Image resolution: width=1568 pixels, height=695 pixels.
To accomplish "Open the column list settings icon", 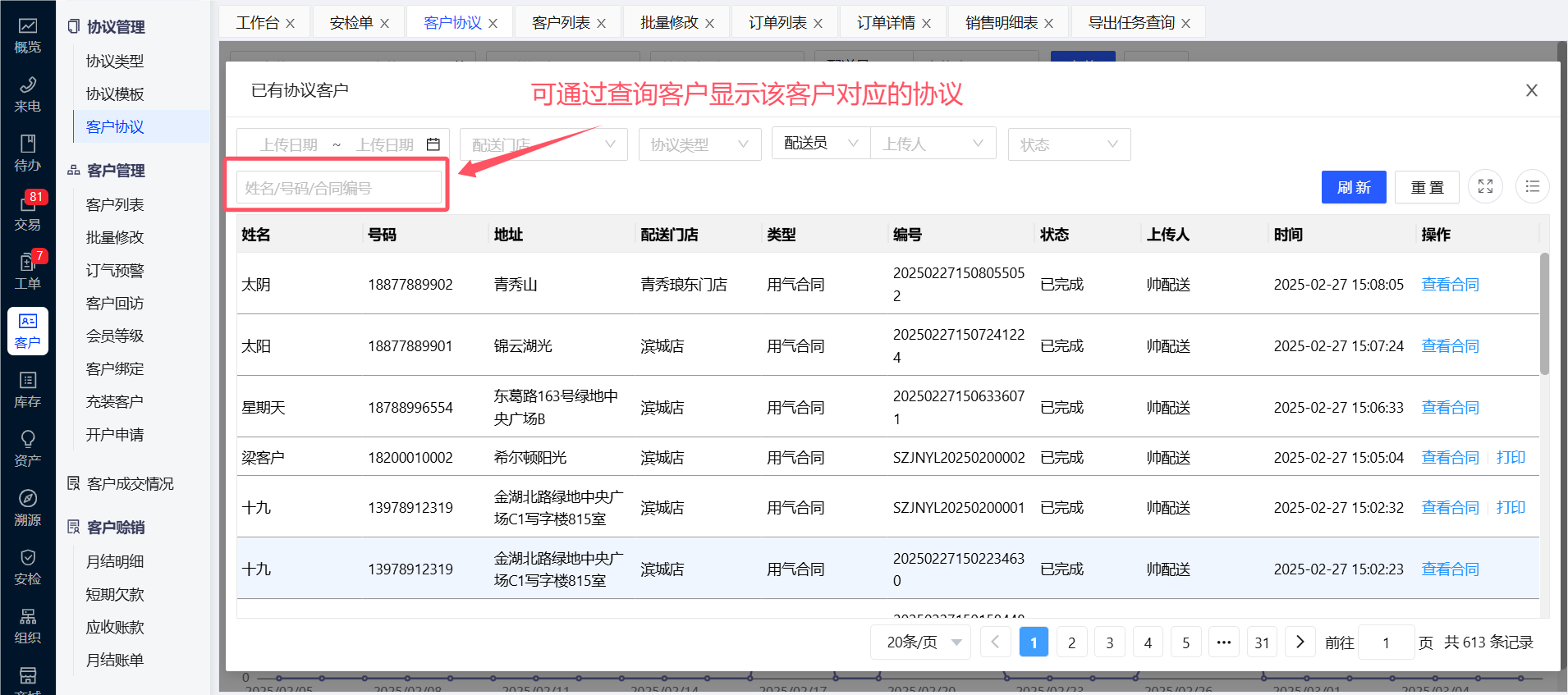I will 1532,187.
